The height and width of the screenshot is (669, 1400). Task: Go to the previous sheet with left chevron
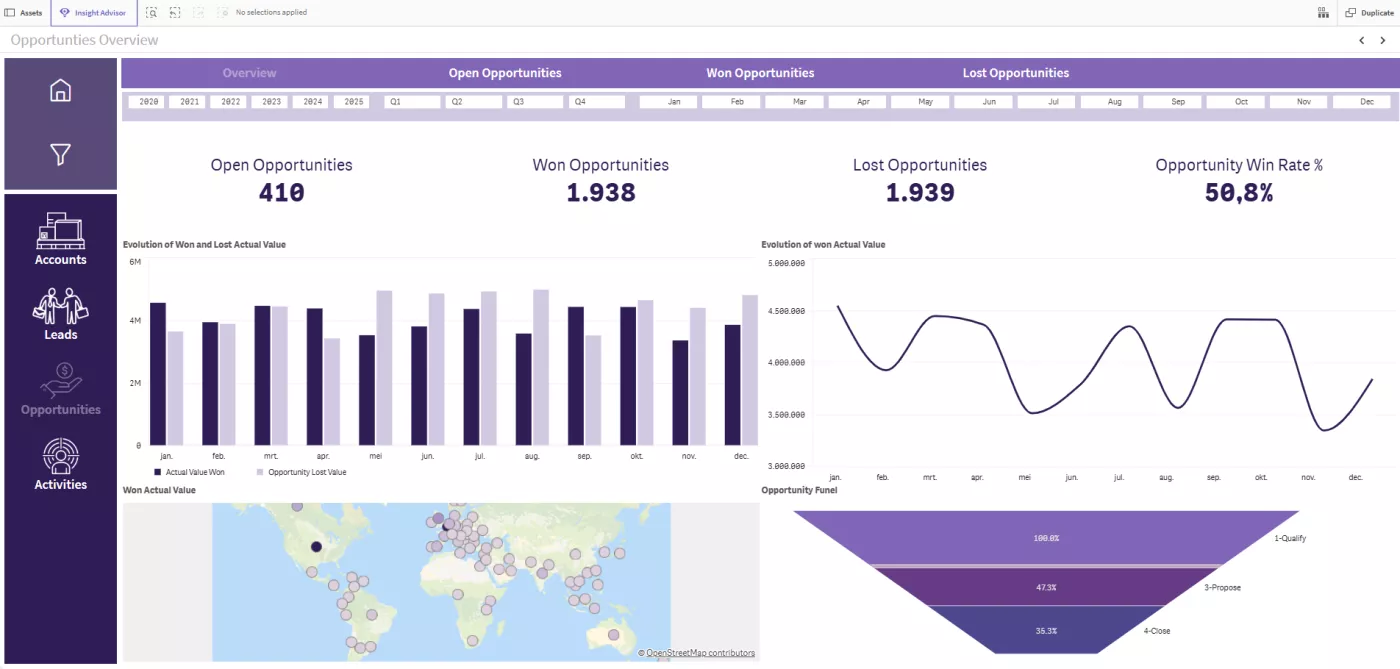point(1361,40)
